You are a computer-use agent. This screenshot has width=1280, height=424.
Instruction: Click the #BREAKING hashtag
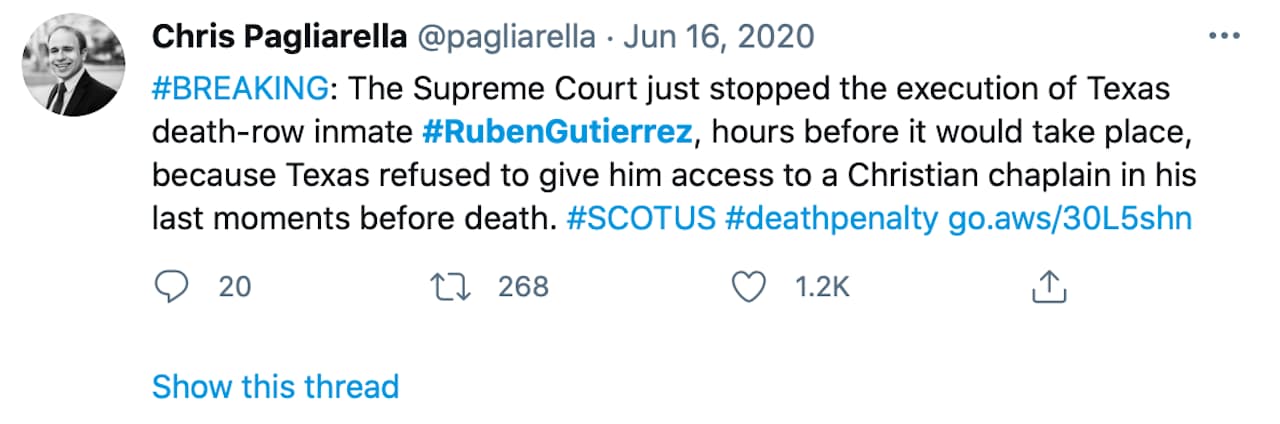[x=239, y=88]
